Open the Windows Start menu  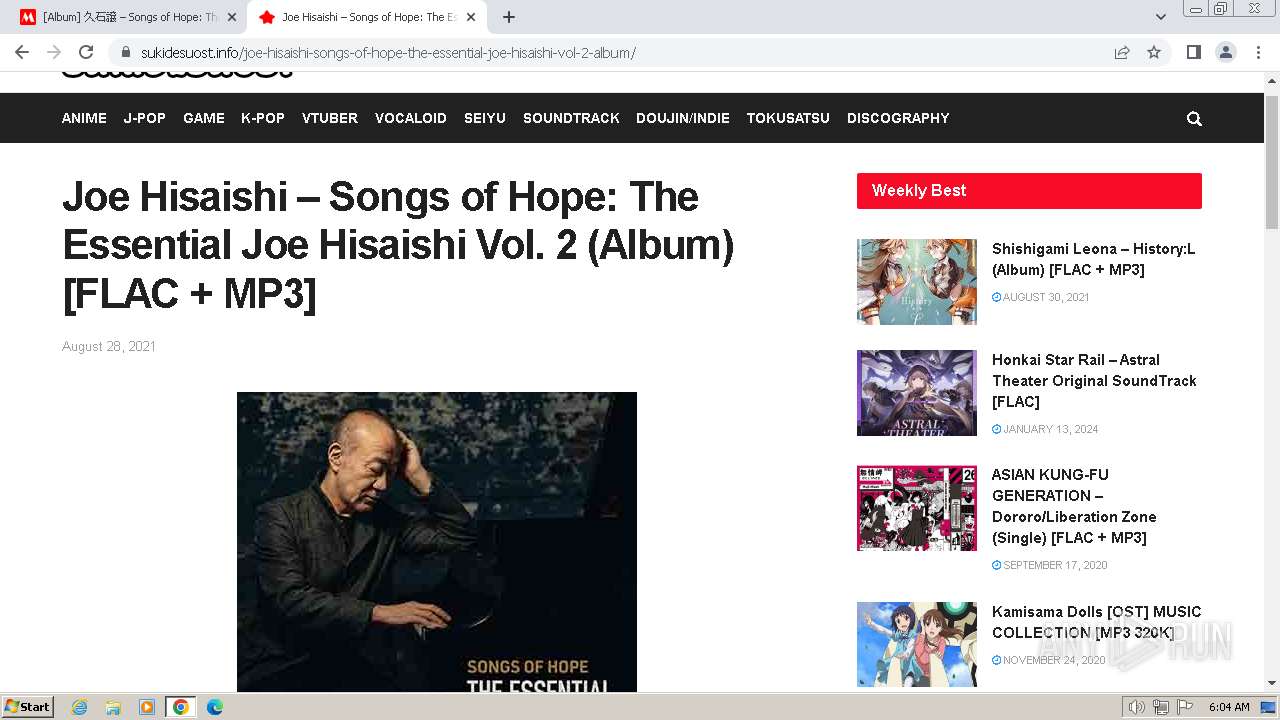[28, 707]
